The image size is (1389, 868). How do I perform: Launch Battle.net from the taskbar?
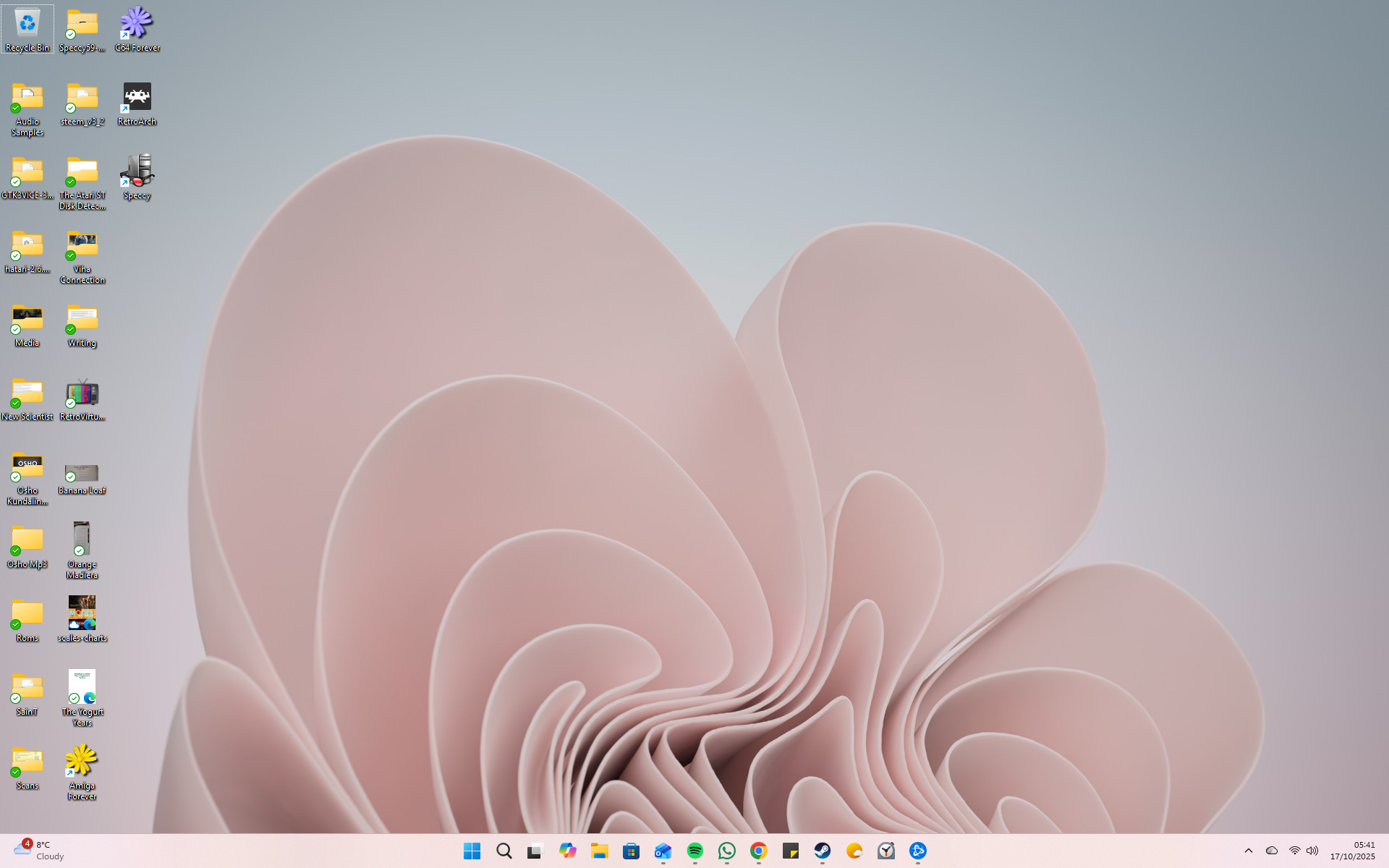(918, 851)
